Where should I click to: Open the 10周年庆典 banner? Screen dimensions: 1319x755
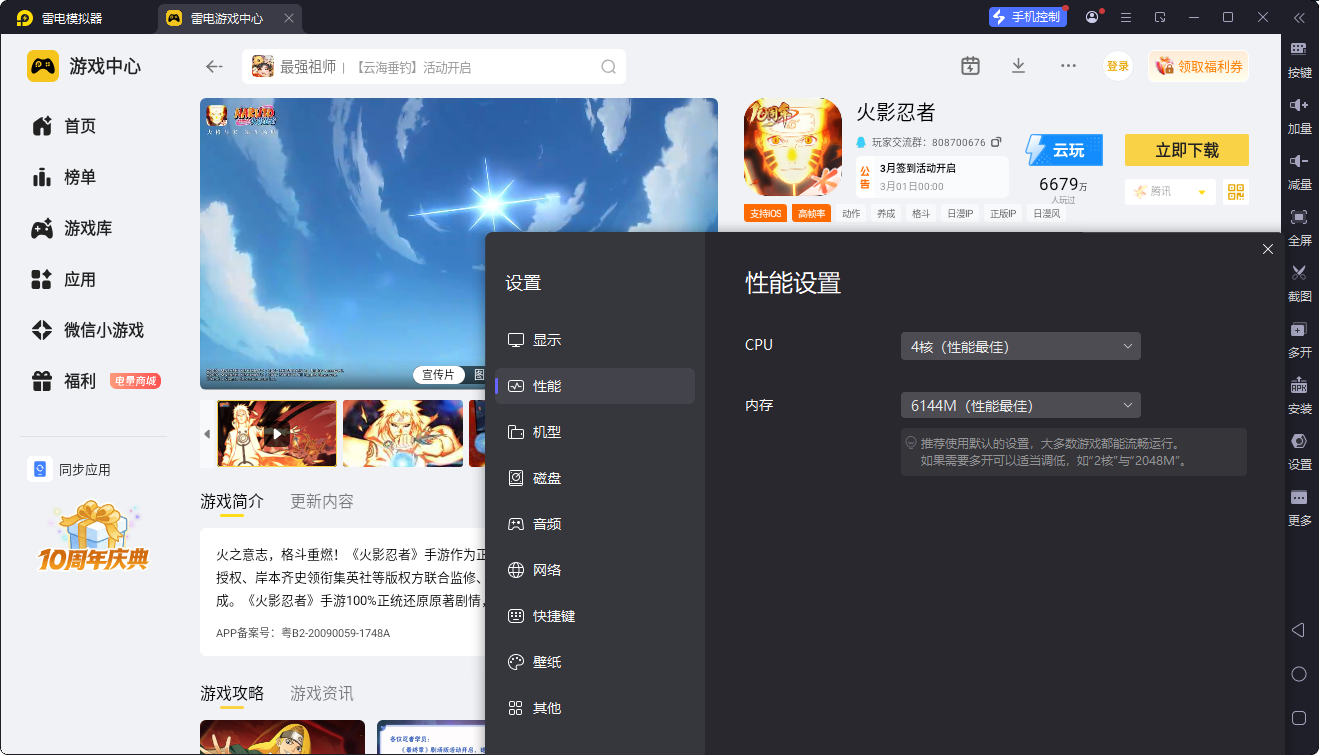pos(93,537)
